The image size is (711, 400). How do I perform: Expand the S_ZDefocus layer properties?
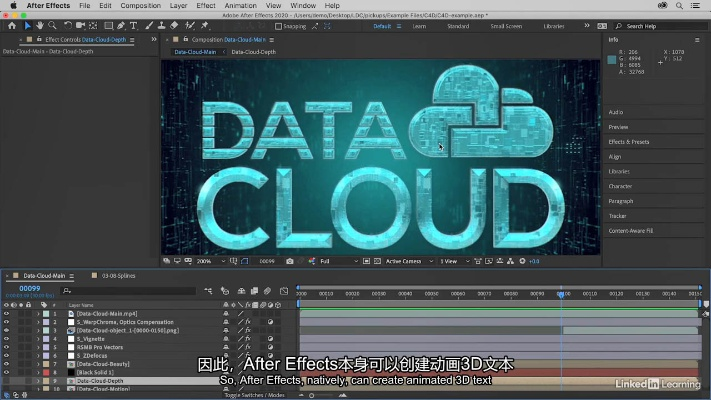pyautogui.click(x=38, y=356)
